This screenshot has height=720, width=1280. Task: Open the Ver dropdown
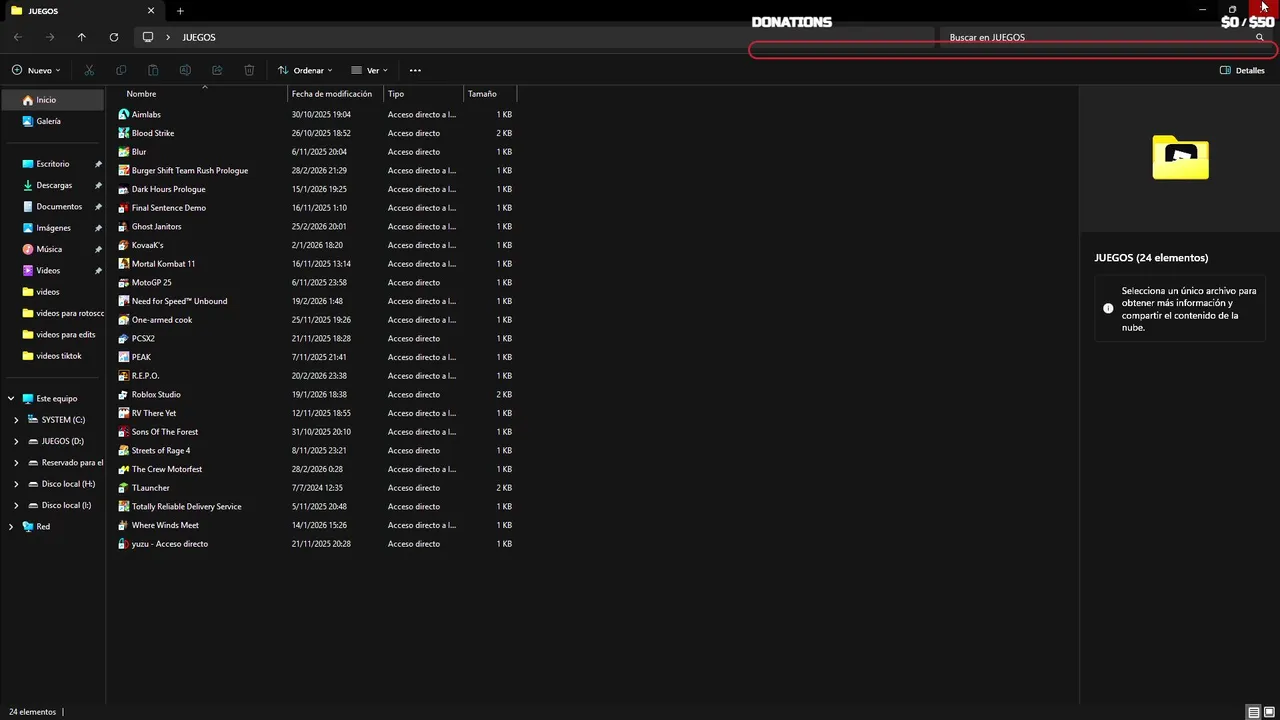click(x=369, y=70)
